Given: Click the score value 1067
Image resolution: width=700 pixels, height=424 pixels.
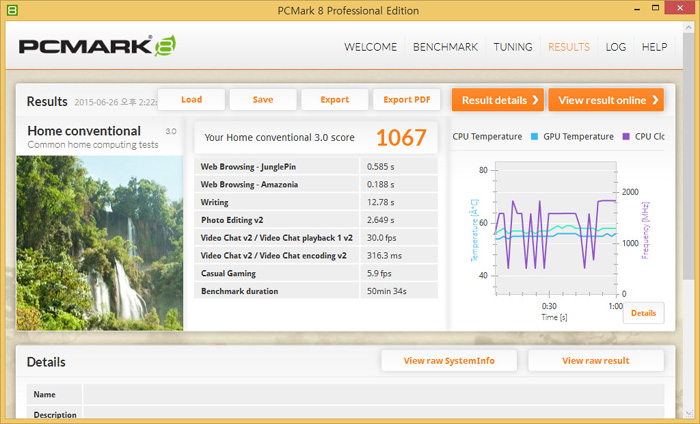Looking at the screenshot, I should 401,137.
